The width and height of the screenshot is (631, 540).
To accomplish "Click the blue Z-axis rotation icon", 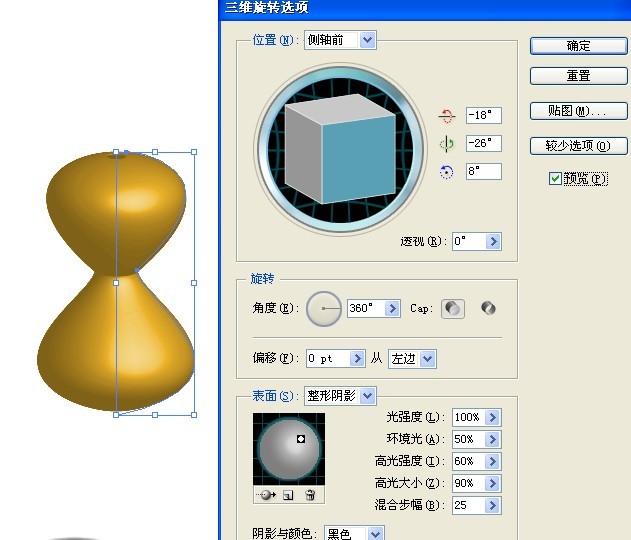I will coord(447,172).
